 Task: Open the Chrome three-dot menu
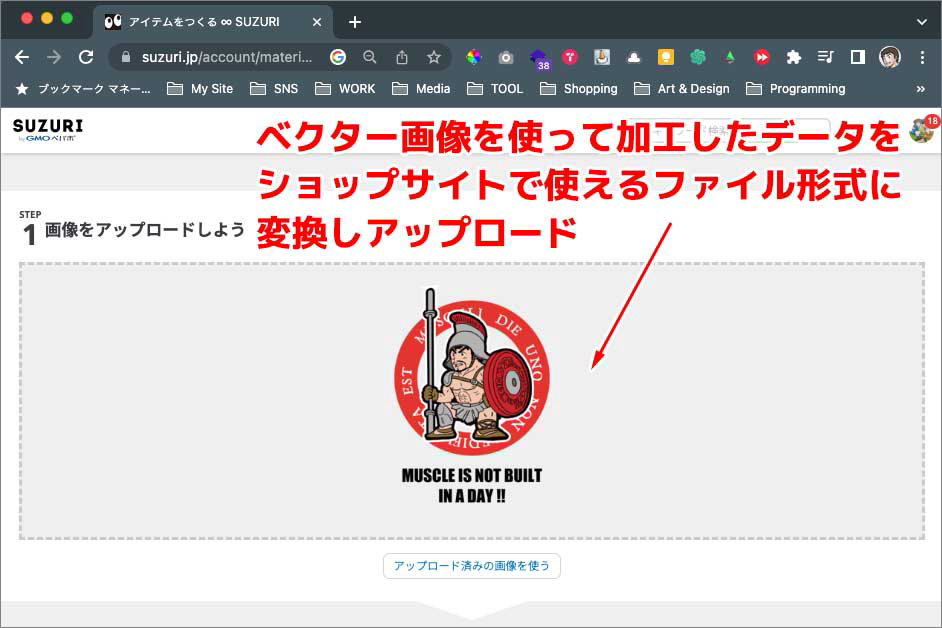coord(922,57)
